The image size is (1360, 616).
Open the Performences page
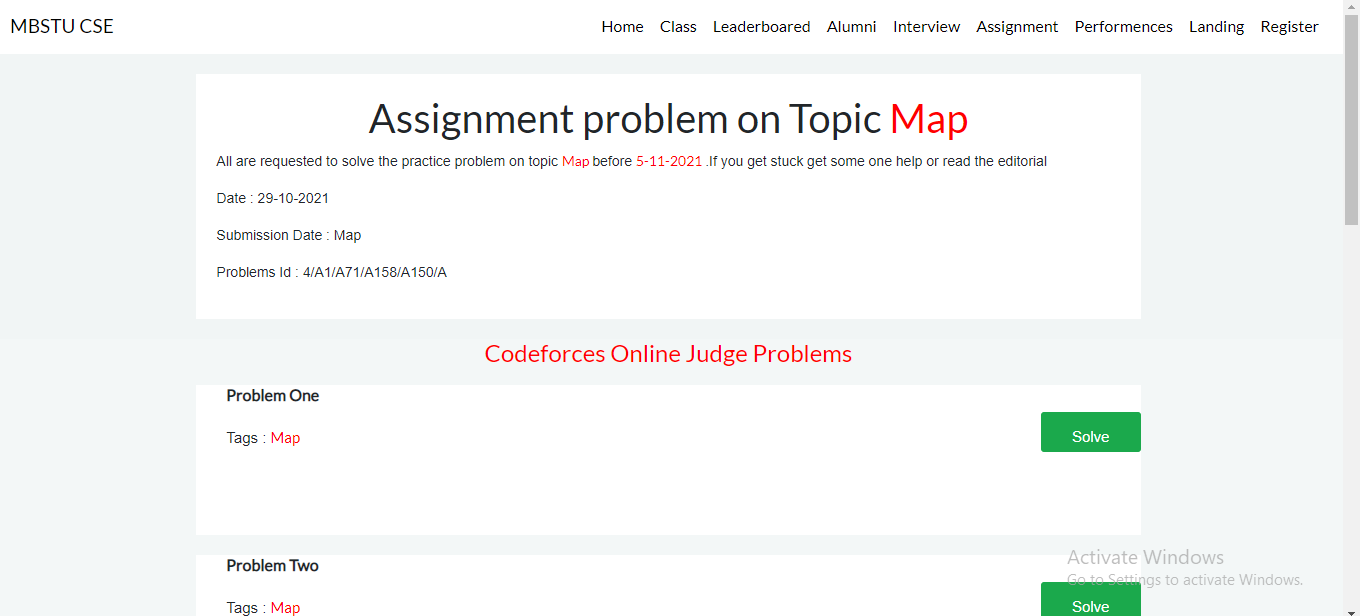pos(1123,26)
